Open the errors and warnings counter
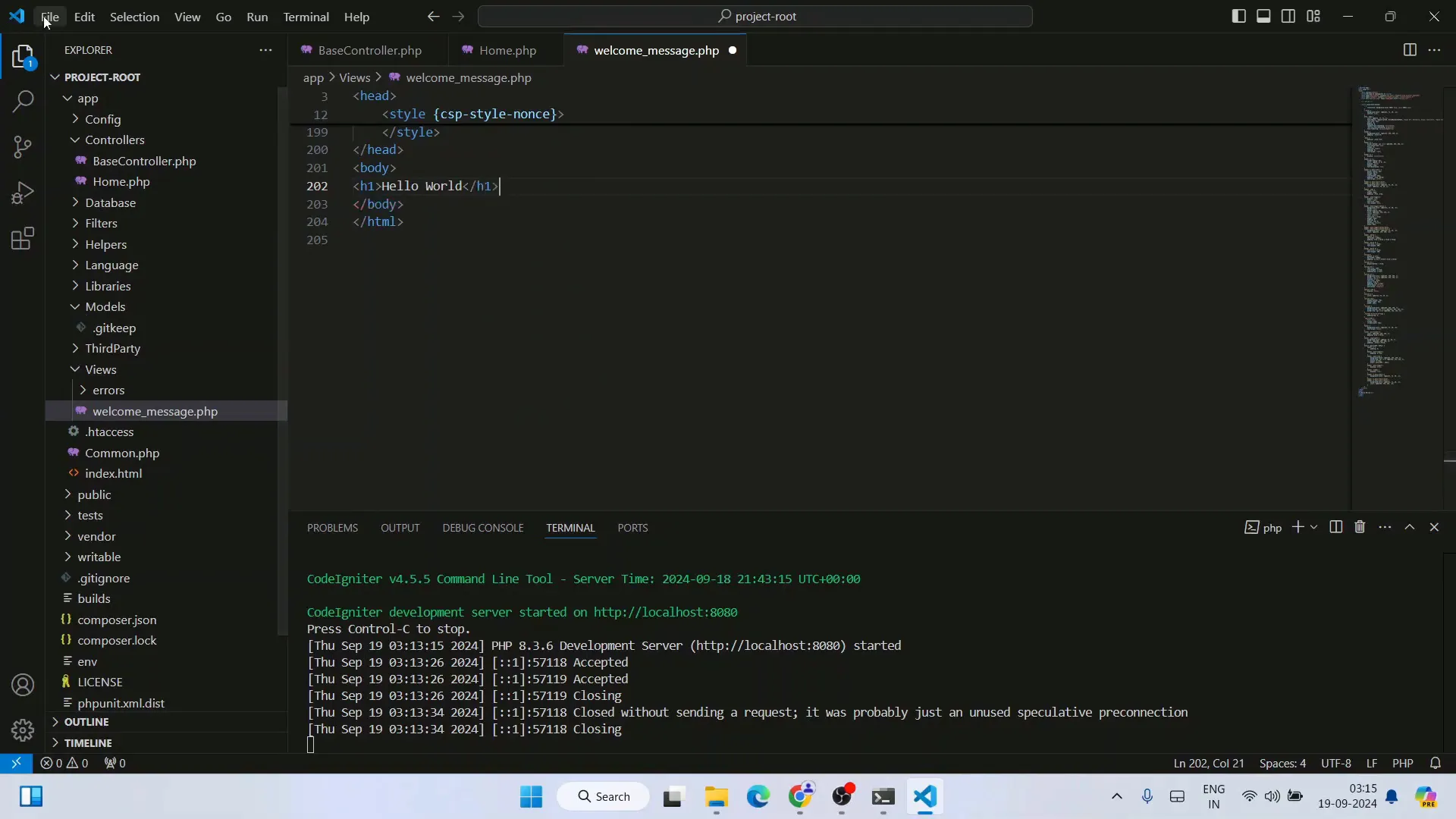Image resolution: width=1456 pixels, height=819 pixels. 64,763
